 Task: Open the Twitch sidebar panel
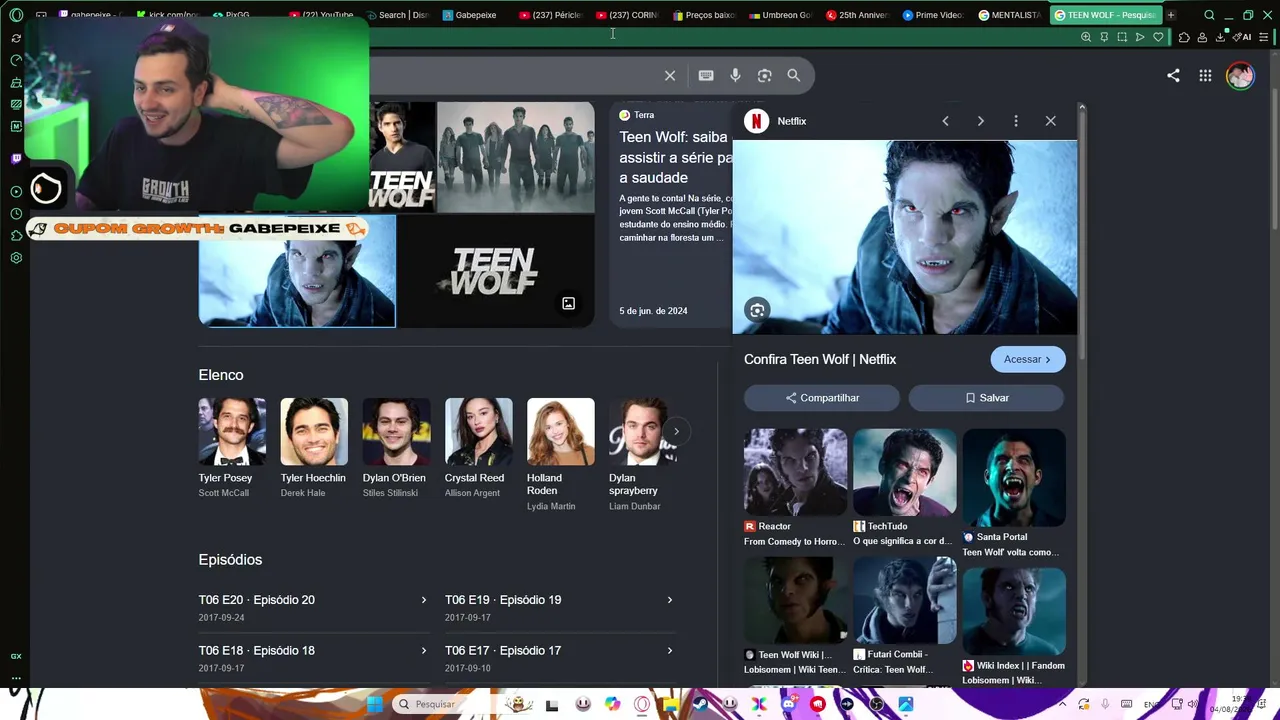pyautogui.click(x=16, y=158)
